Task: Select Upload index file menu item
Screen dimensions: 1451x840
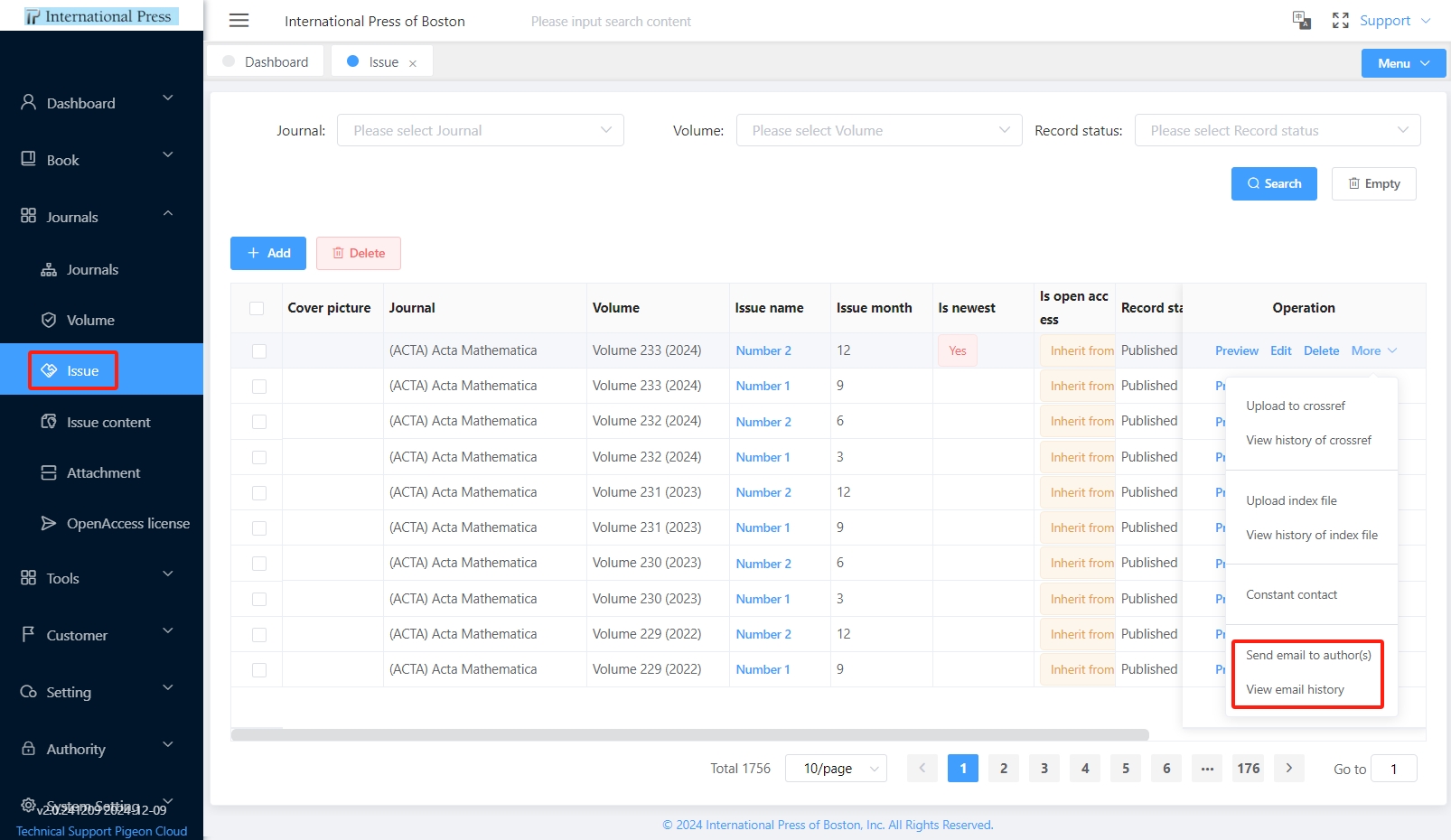Action: pyautogui.click(x=1291, y=500)
